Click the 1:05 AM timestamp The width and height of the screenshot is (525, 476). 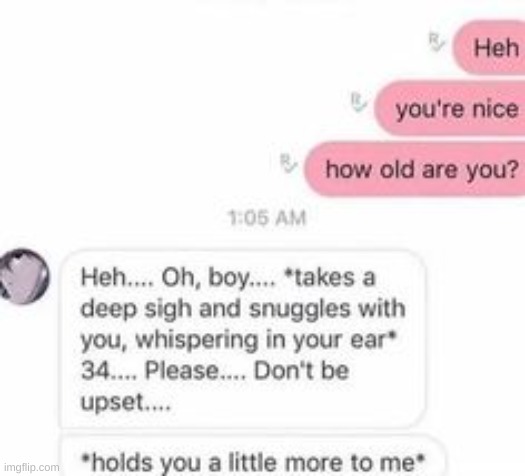[x=267, y=218]
